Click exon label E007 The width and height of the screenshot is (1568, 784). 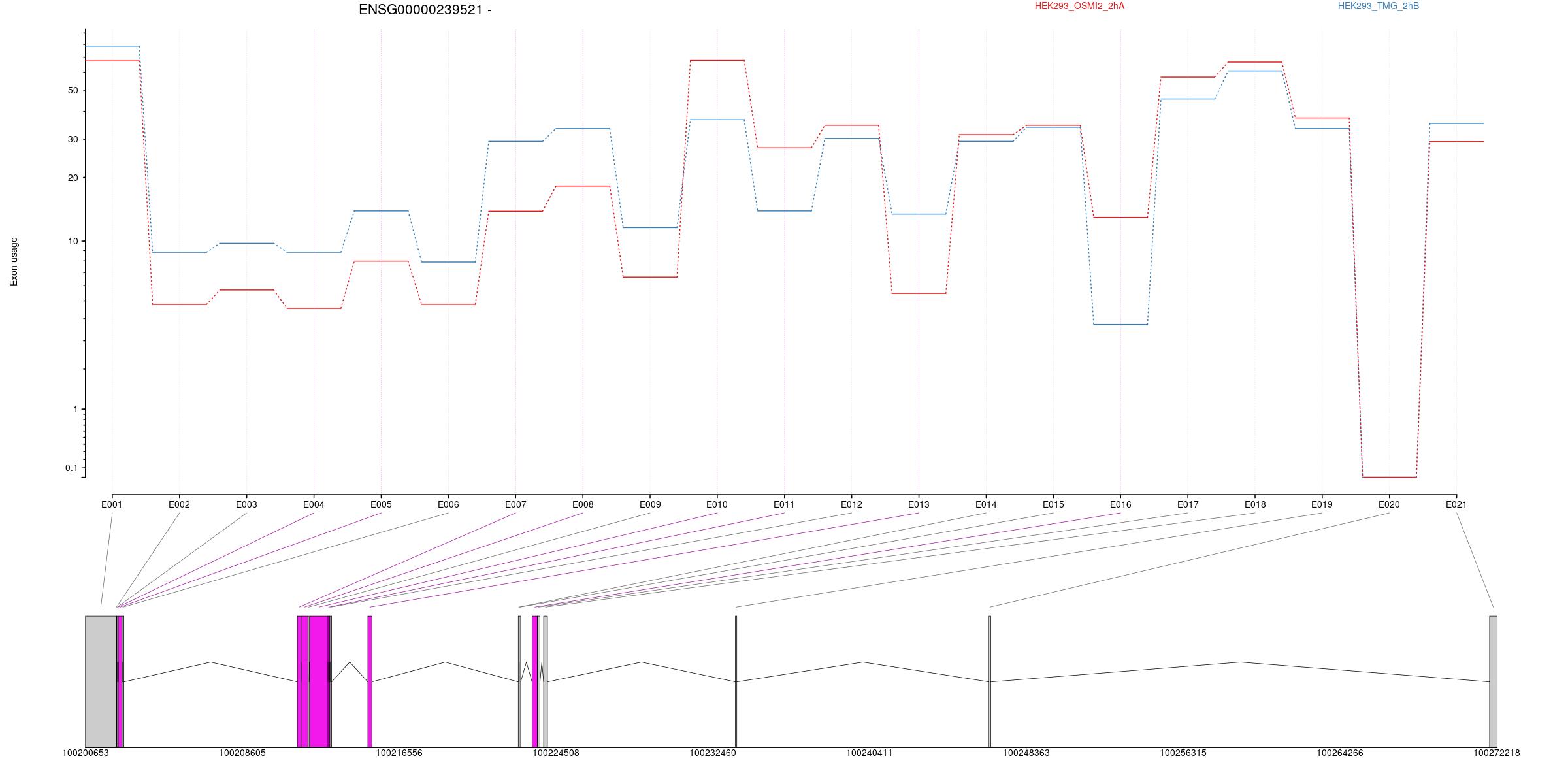[515, 504]
